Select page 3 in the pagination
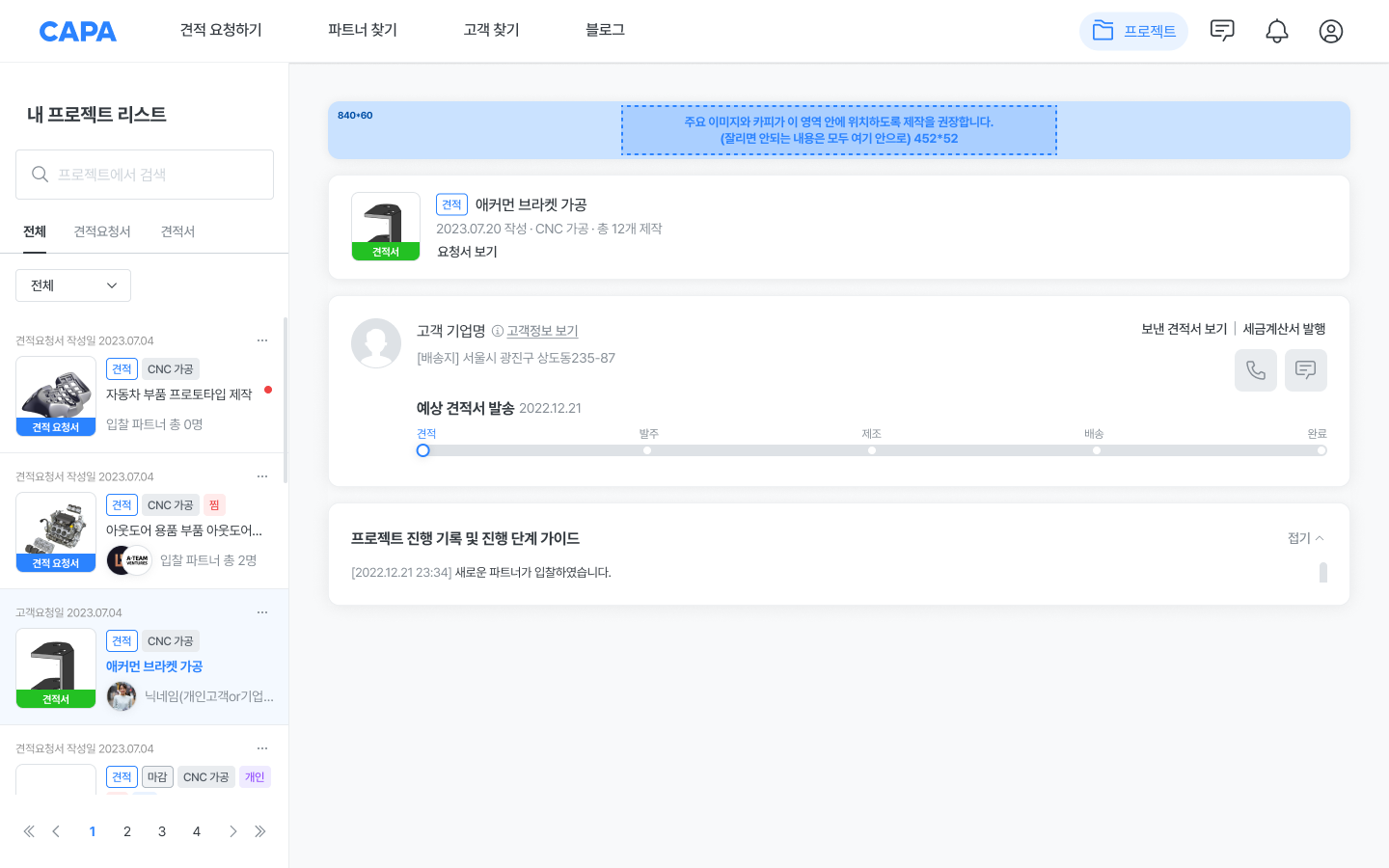This screenshot has width=1389, height=868. pos(161,830)
